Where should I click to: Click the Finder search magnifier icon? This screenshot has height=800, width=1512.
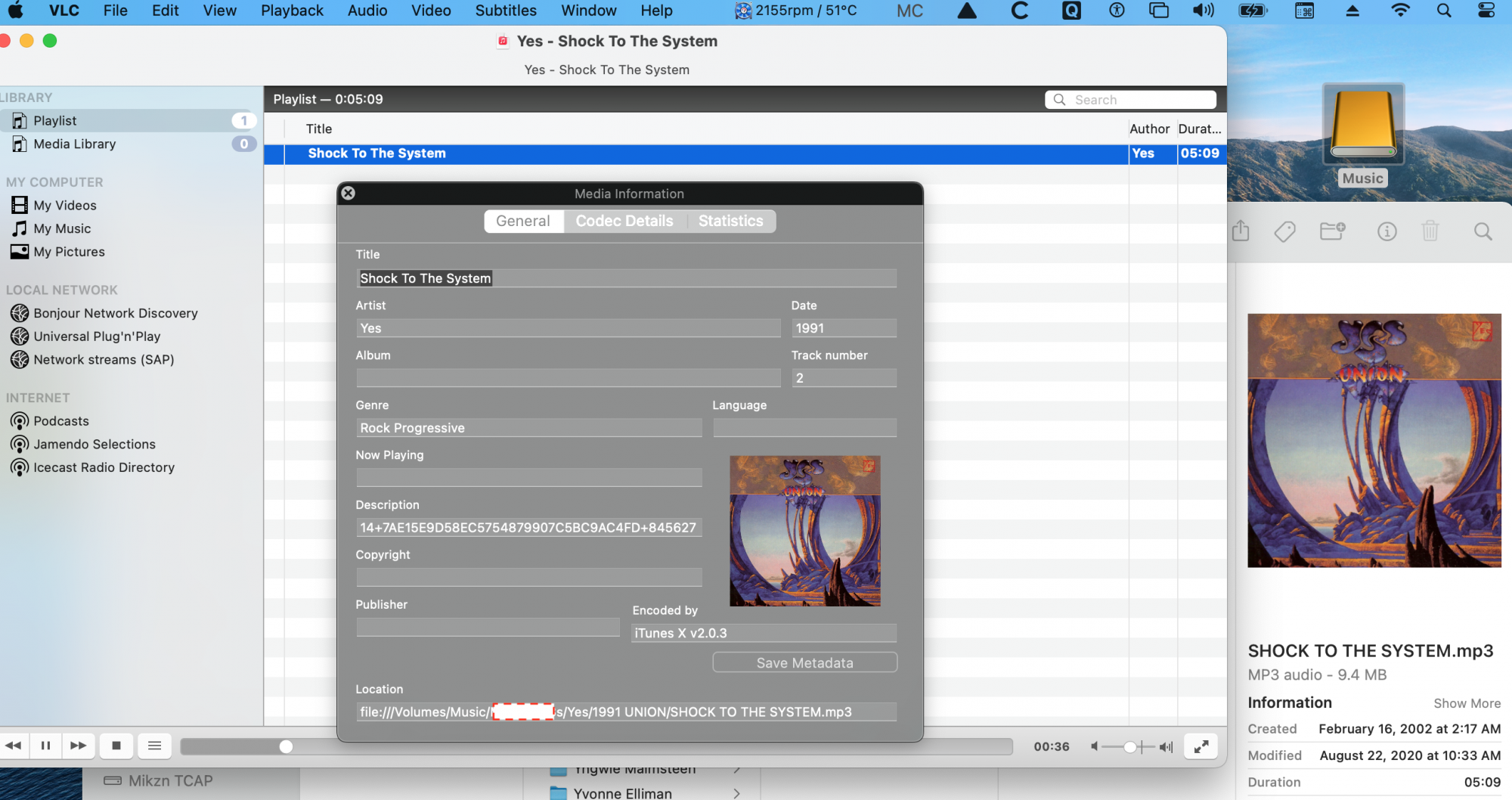[x=1483, y=231]
